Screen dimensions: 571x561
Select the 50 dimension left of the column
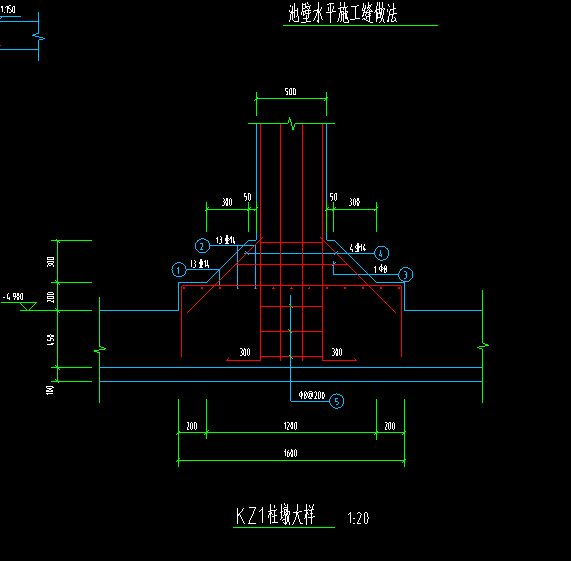click(247, 197)
